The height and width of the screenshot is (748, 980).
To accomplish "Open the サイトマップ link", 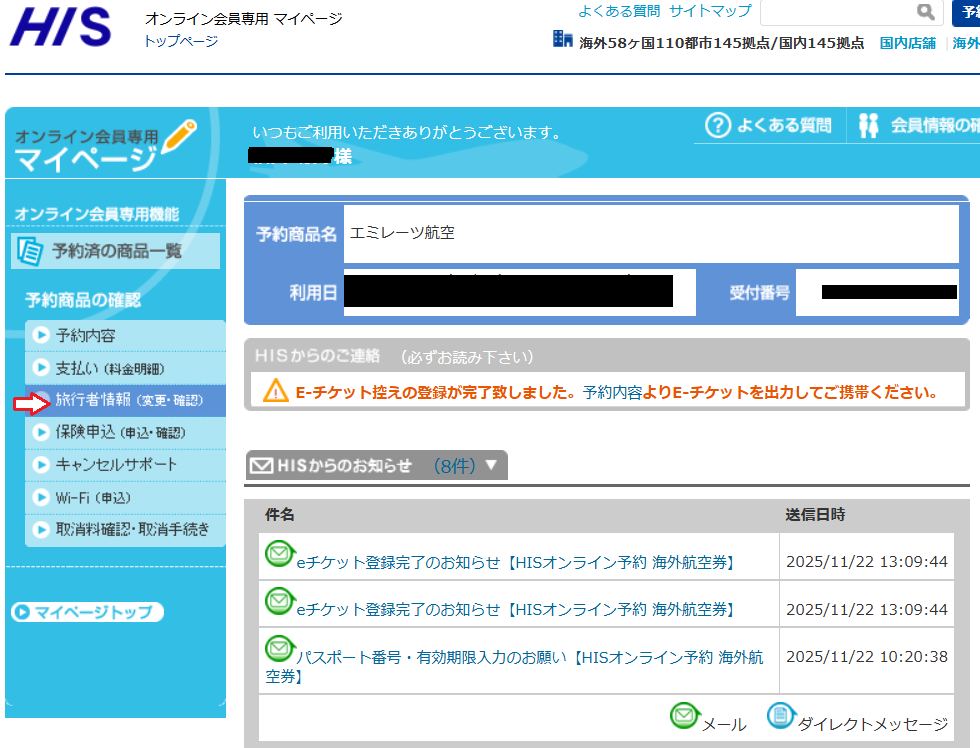I will click(x=710, y=11).
